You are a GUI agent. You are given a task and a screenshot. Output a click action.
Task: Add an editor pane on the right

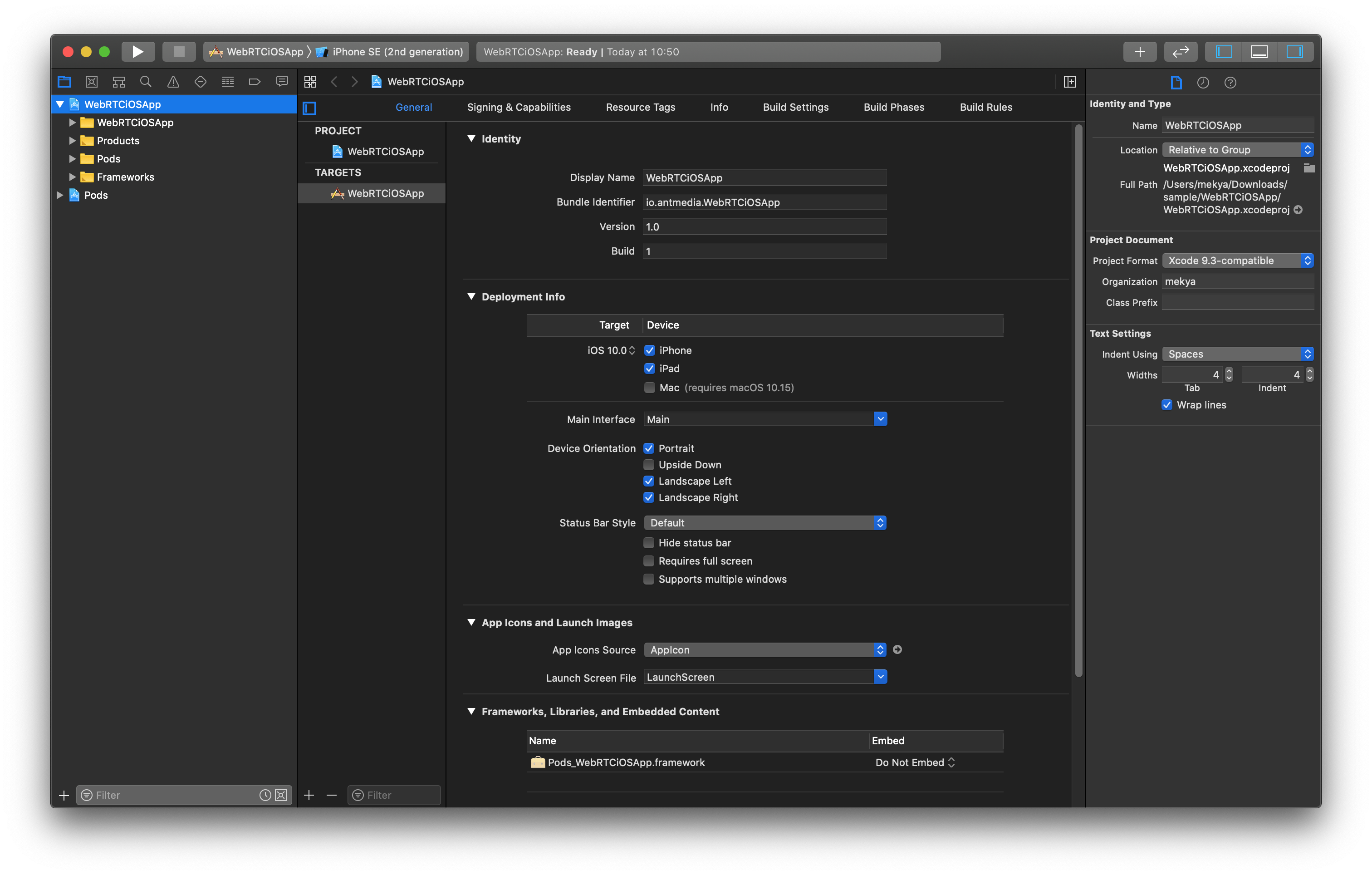pos(1069,82)
